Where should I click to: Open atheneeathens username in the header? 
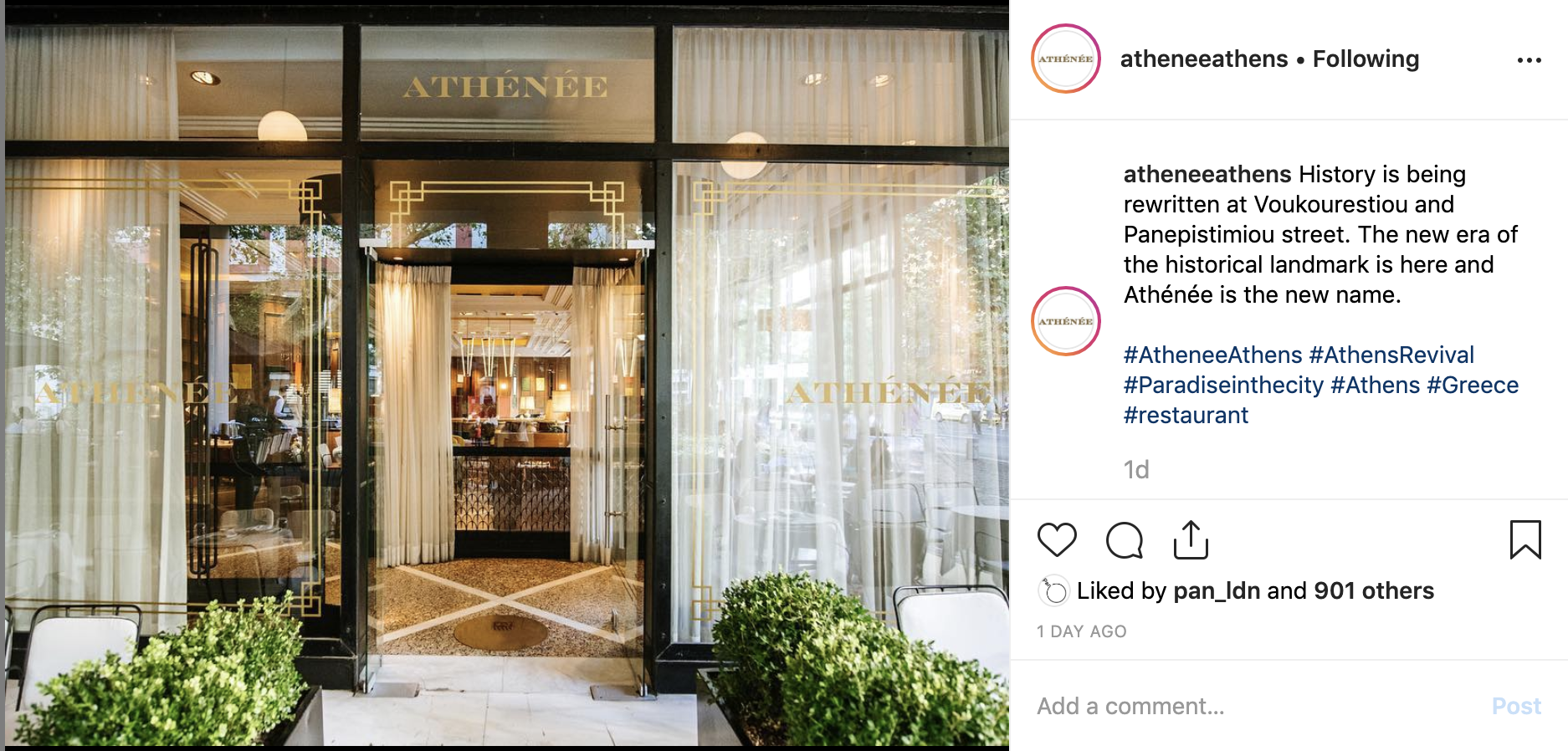[1204, 59]
